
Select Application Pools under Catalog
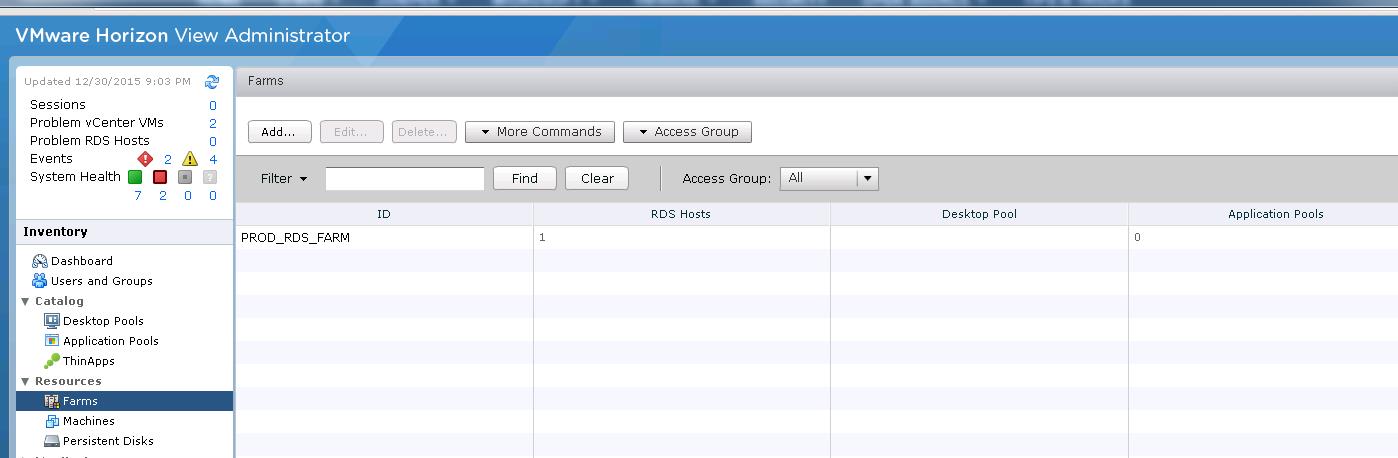[x=110, y=341]
